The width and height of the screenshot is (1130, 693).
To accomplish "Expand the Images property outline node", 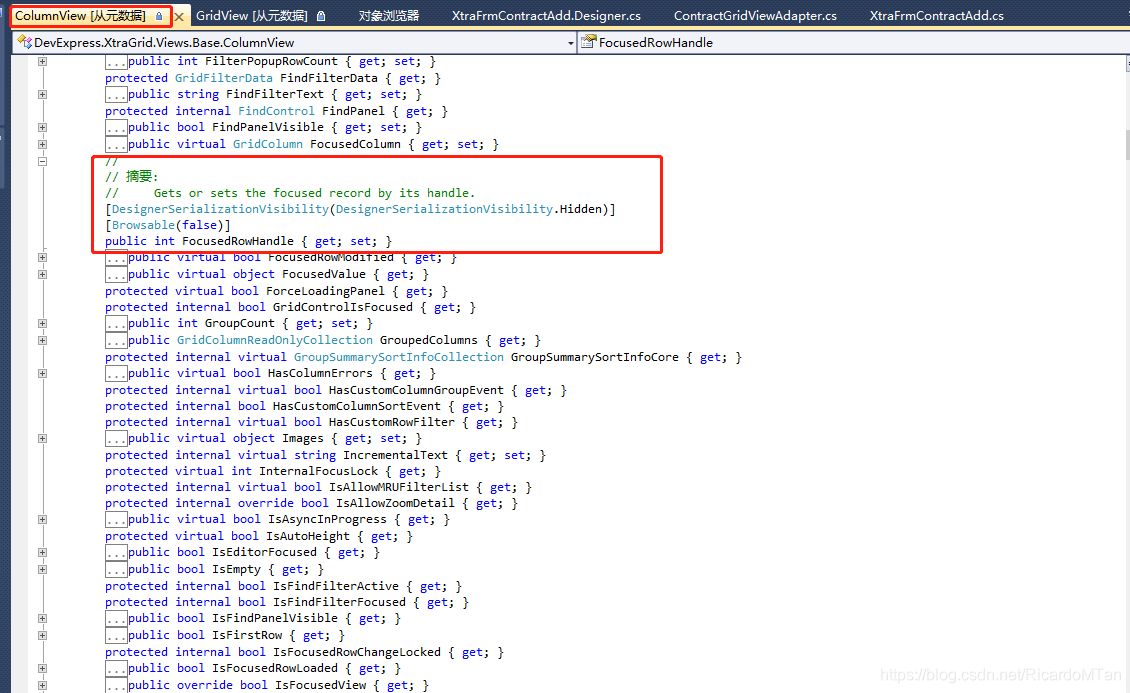I will click(x=43, y=438).
